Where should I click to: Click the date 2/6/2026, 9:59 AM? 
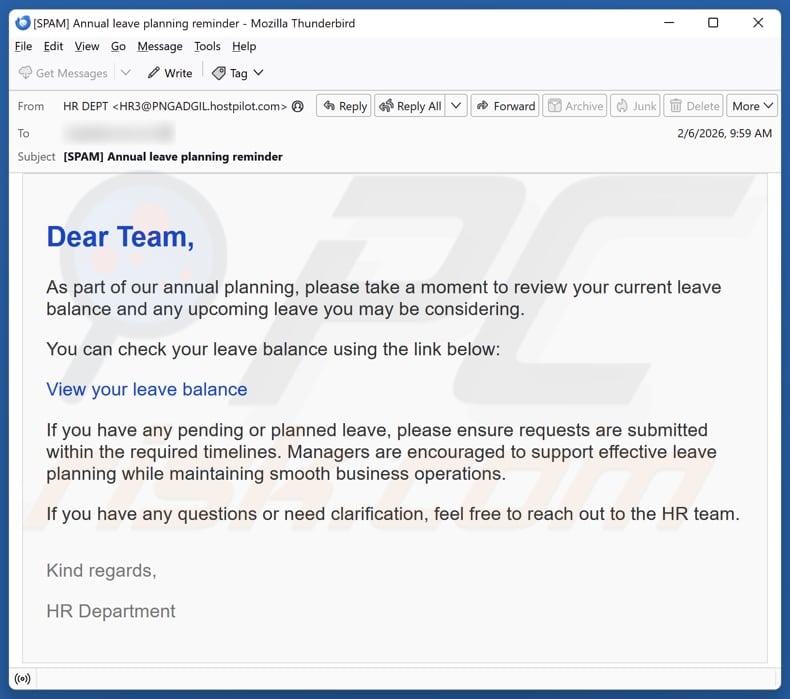tap(724, 133)
